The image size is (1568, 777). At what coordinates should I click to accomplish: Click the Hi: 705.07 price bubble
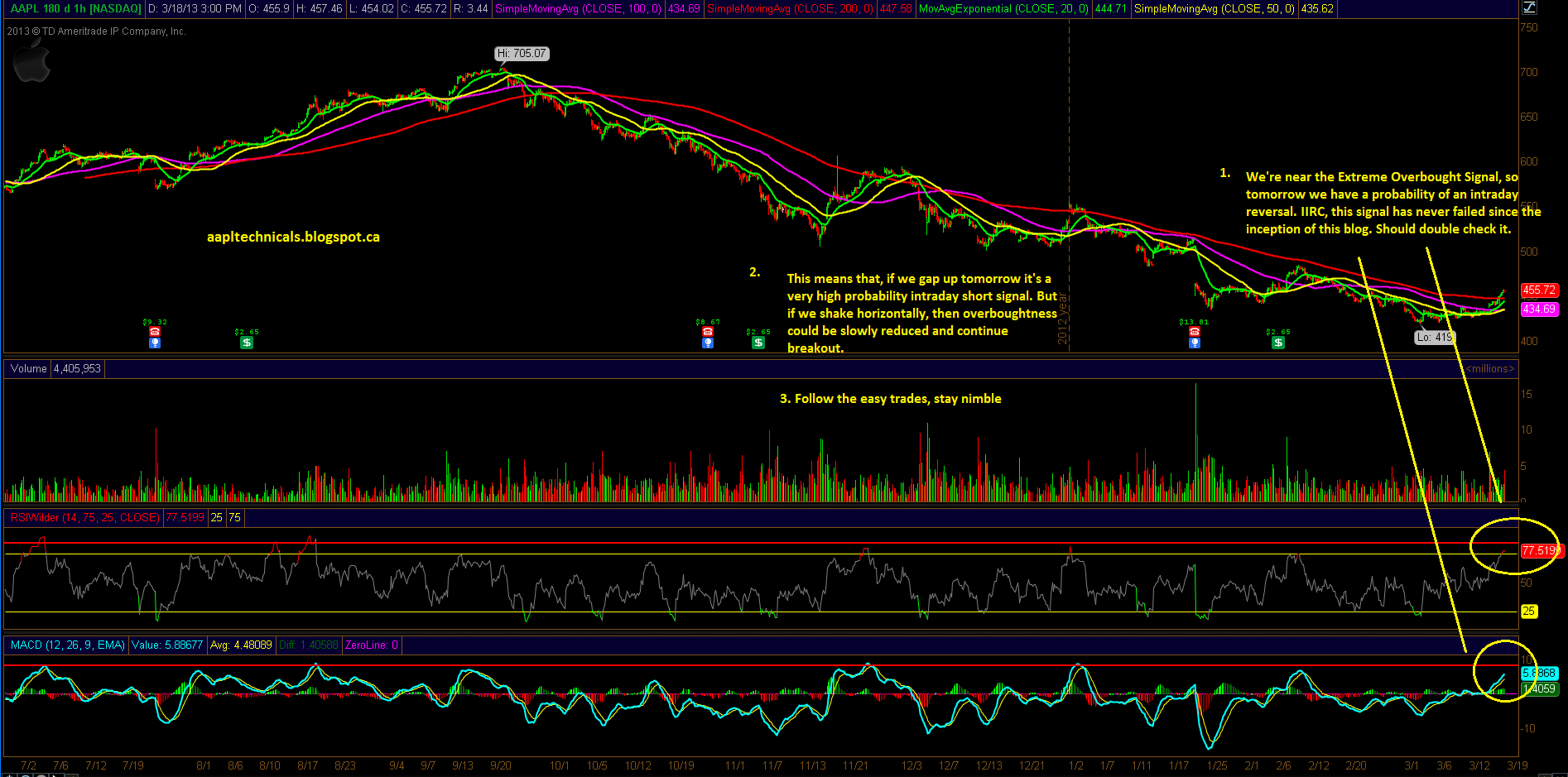click(522, 54)
